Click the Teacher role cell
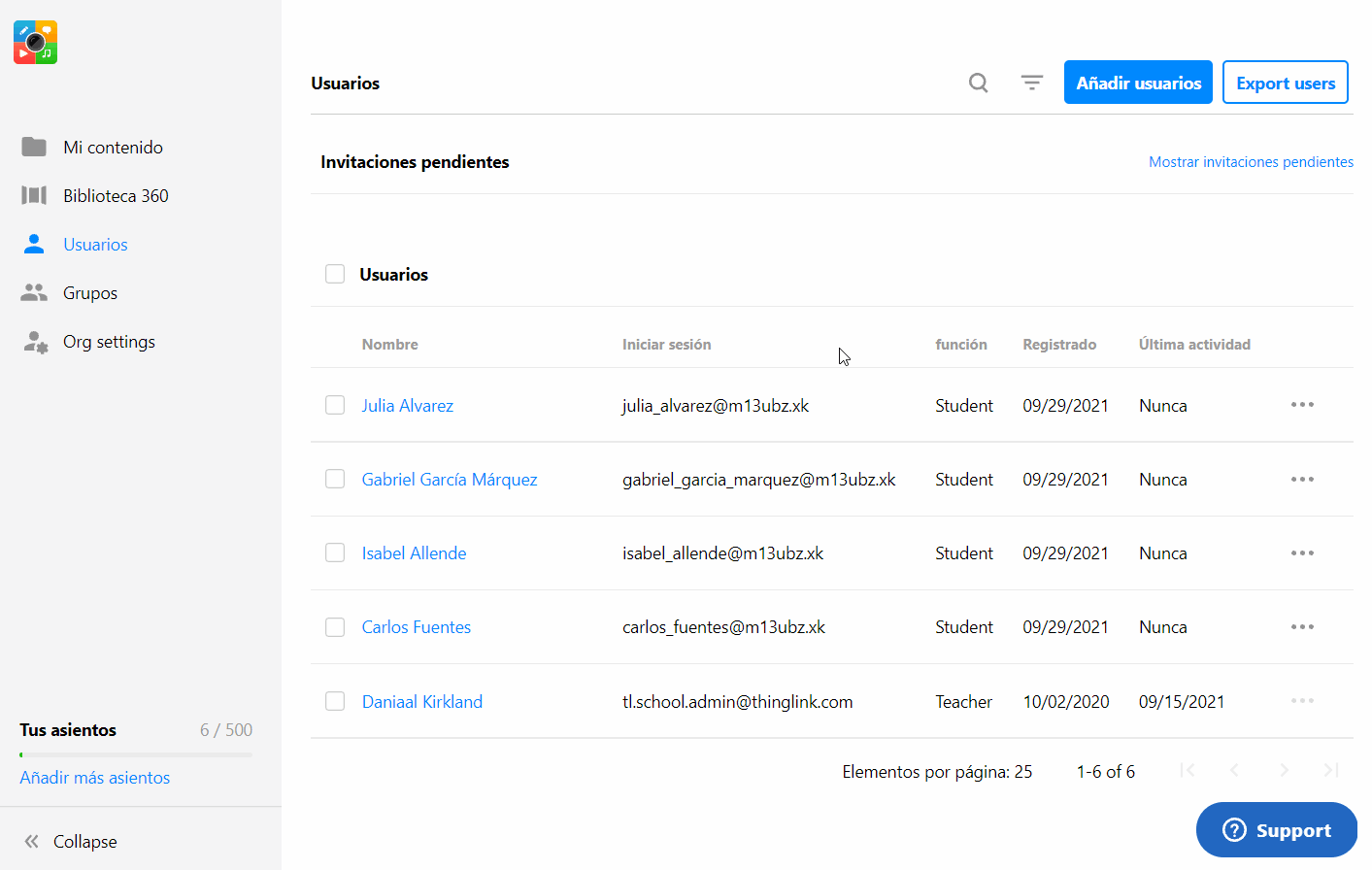 tap(963, 702)
